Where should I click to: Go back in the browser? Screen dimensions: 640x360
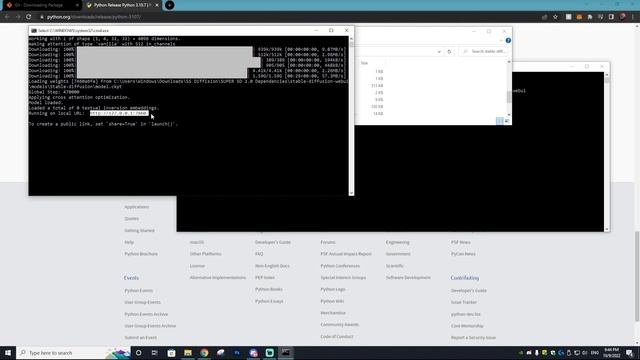coord(7,17)
